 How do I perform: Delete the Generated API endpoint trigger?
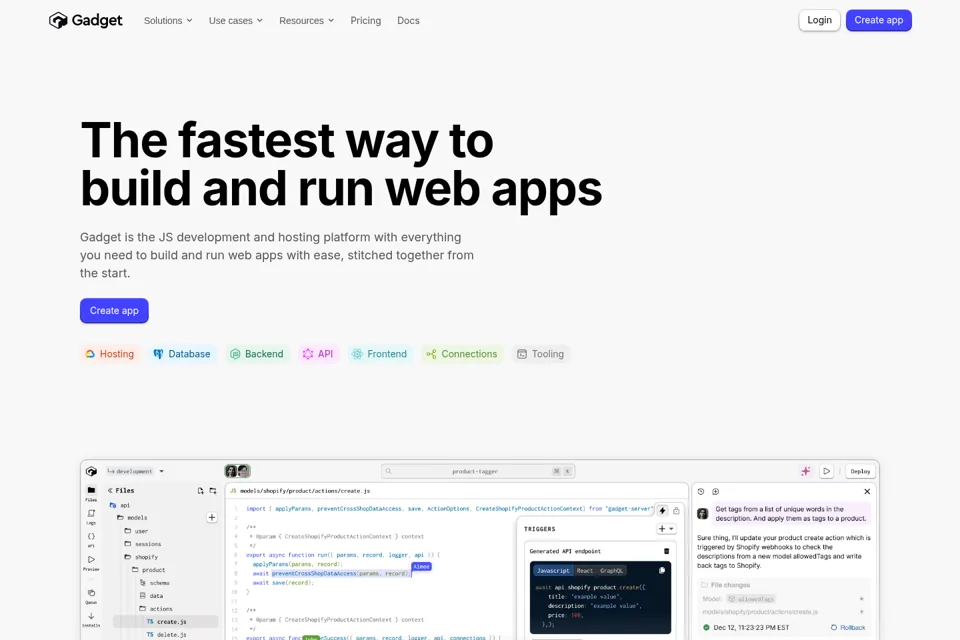pos(667,551)
